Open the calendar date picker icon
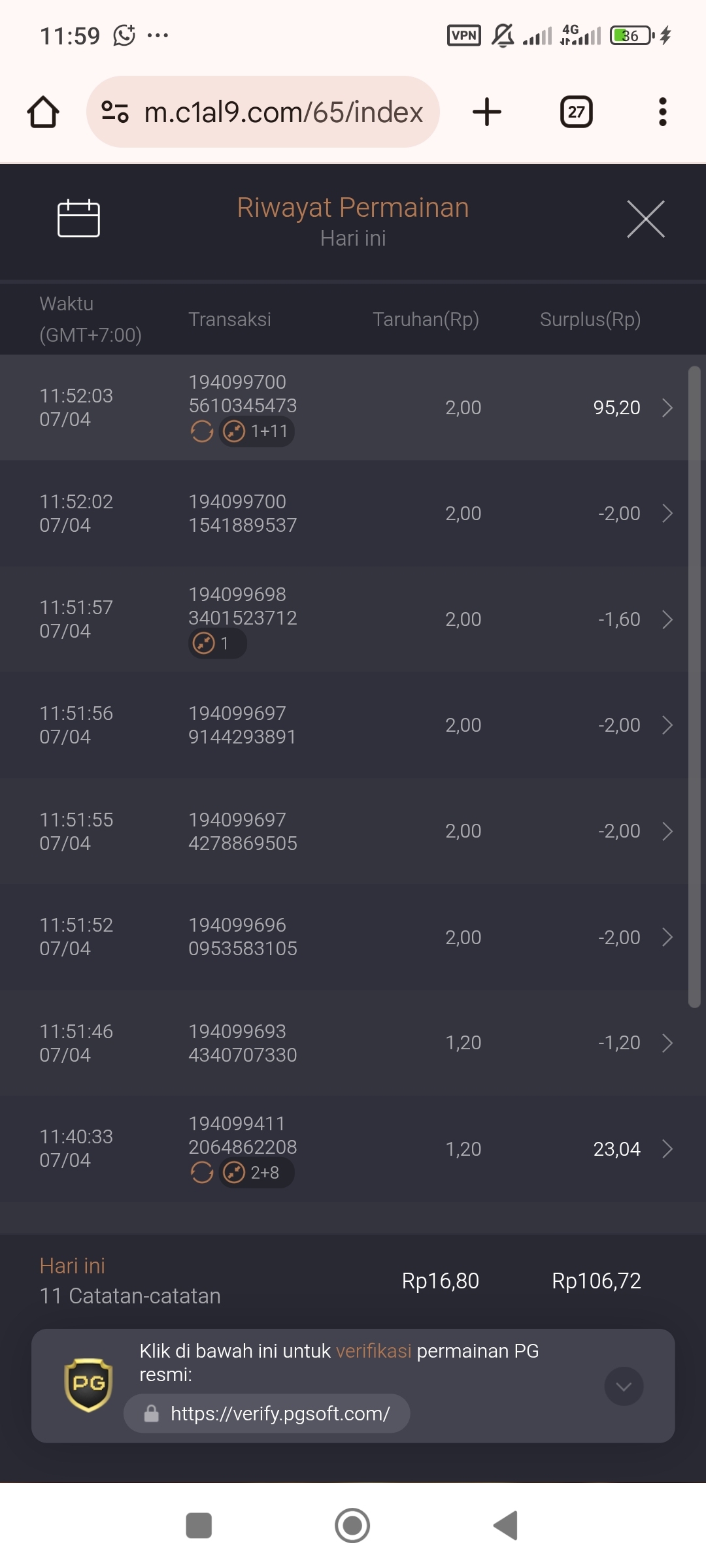The width and height of the screenshot is (706, 1568). (x=78, y=218)
